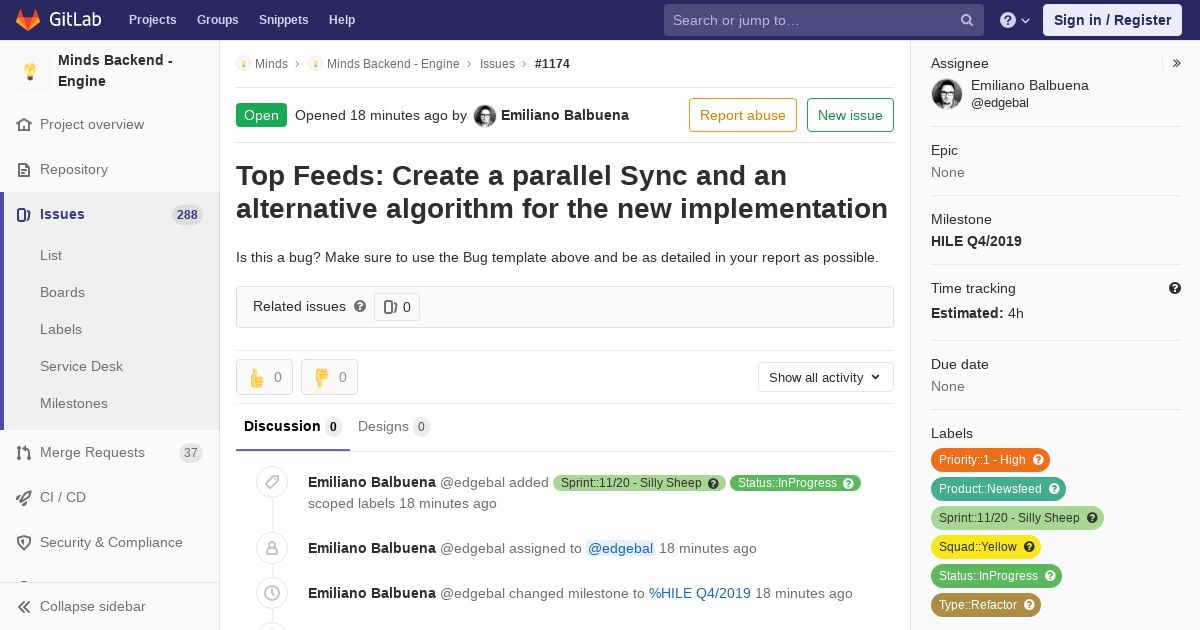This screenshot has height=630, width=1200.
Task: Open the top Help menu item
Action: [x=342, y=20]
